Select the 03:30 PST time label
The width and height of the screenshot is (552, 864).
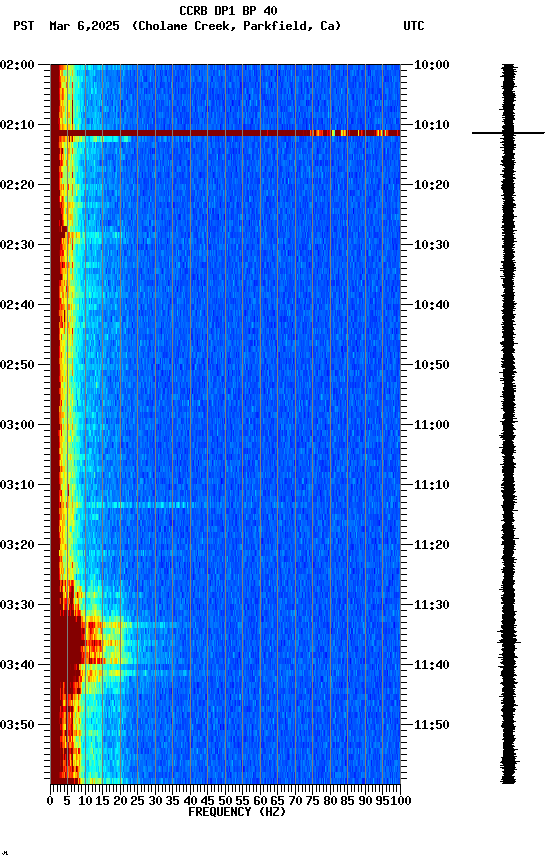coord(17,606)
